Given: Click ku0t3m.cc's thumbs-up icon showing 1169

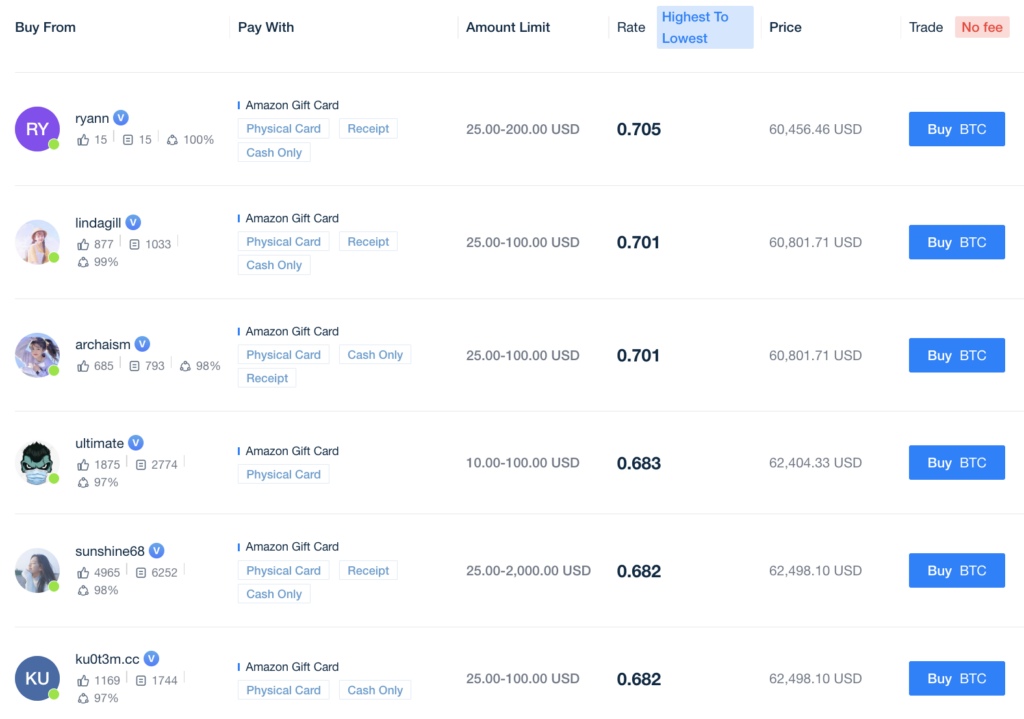Looking at the screenshot, I should [x=83, y=680].
